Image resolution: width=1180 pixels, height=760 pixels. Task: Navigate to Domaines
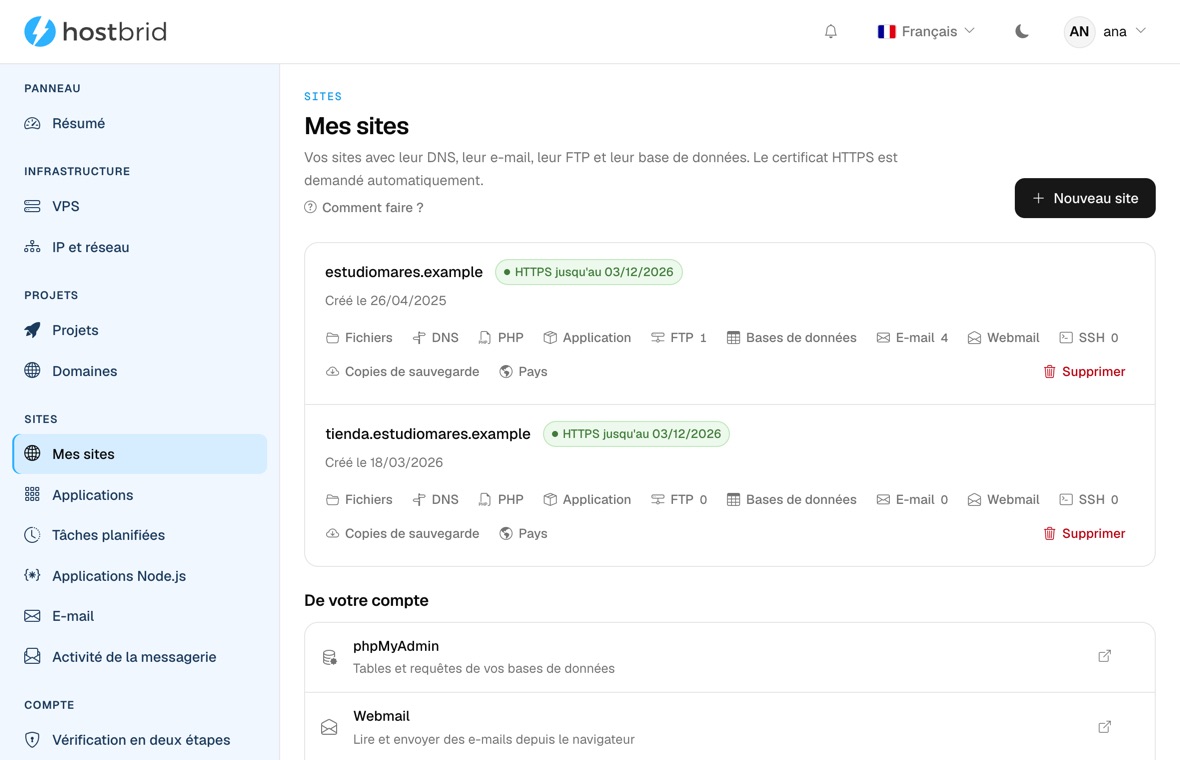[140, 371]
